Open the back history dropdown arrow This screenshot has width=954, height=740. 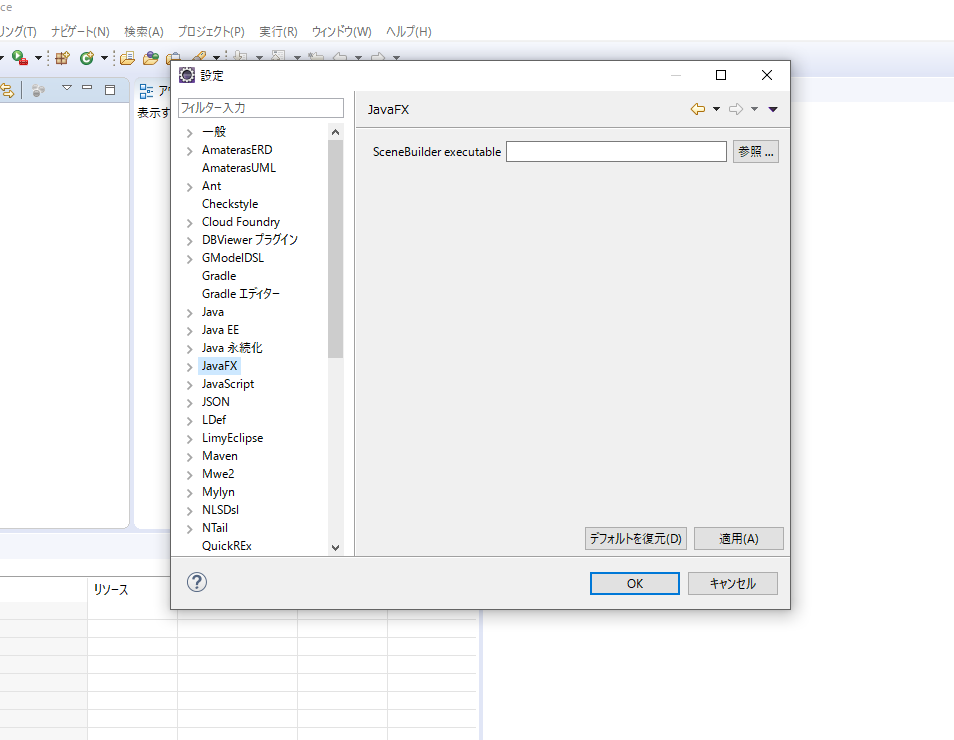pos(716,109)
